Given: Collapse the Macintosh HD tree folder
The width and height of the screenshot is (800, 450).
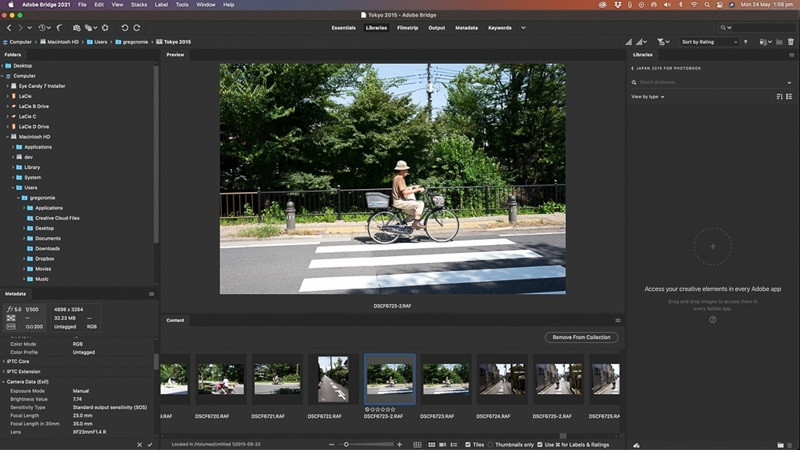Looking at the screenshot, I should (8, 137).
